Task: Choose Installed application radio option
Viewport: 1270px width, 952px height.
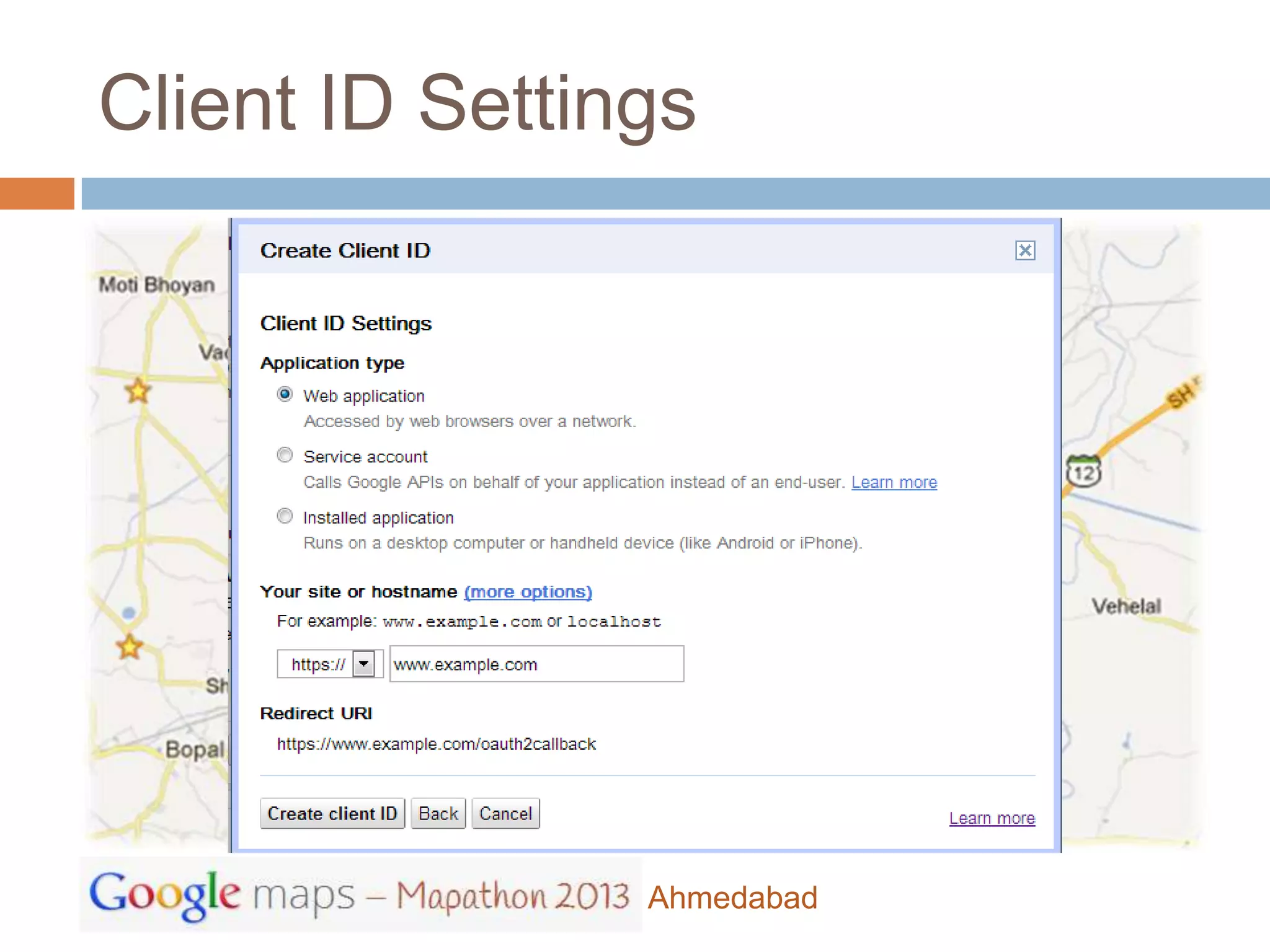Action: (x=285, y=516)
